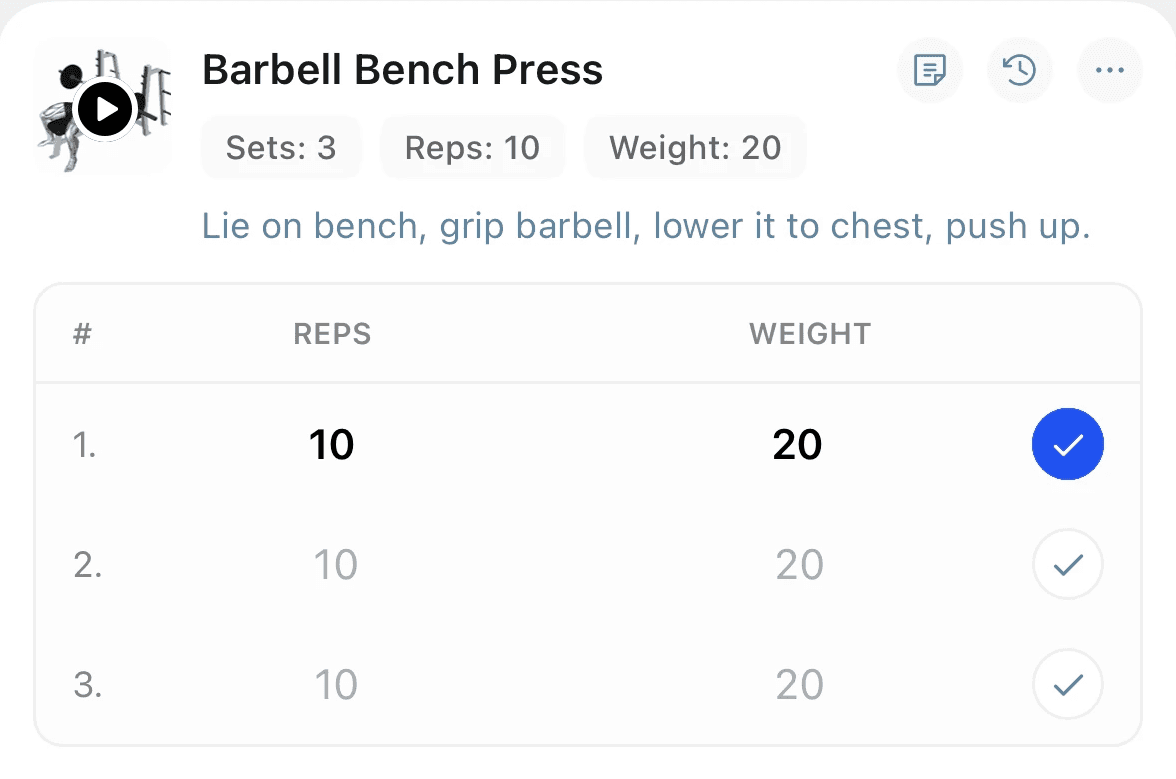The width and height of the screenshot is (1176, 779).
Task: Edit the weight value for set 2
Action: [800, 565]
